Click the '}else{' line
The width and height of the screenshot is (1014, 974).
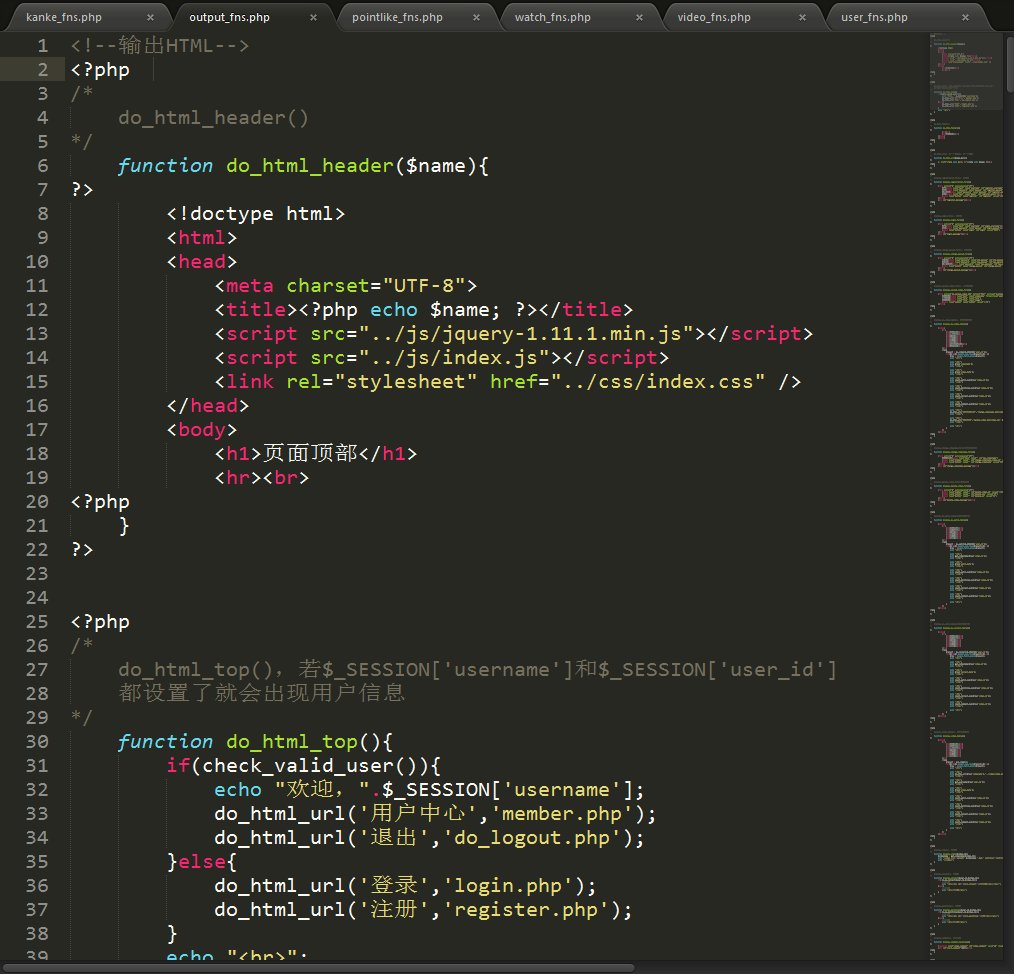[202, 861]
